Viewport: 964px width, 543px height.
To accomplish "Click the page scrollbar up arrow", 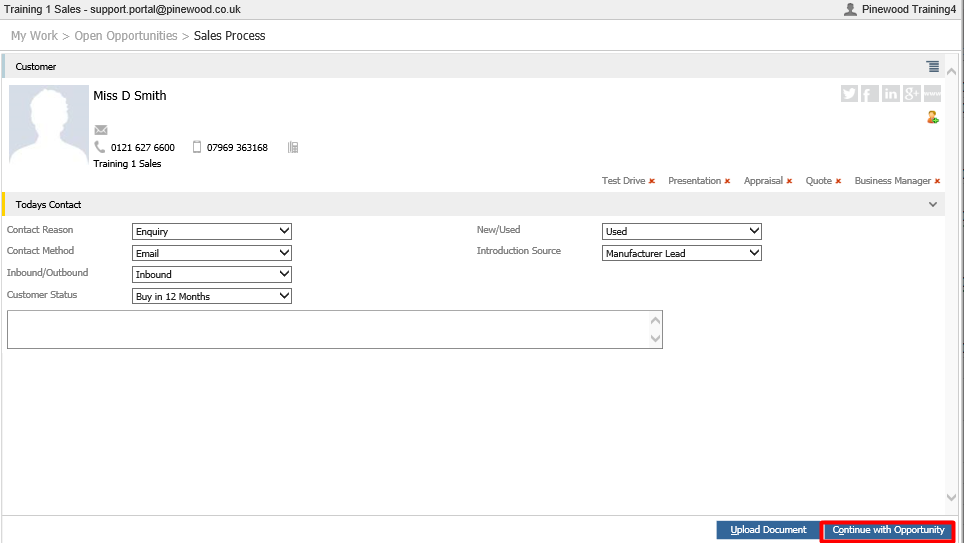I will click(x=952, y=71).
